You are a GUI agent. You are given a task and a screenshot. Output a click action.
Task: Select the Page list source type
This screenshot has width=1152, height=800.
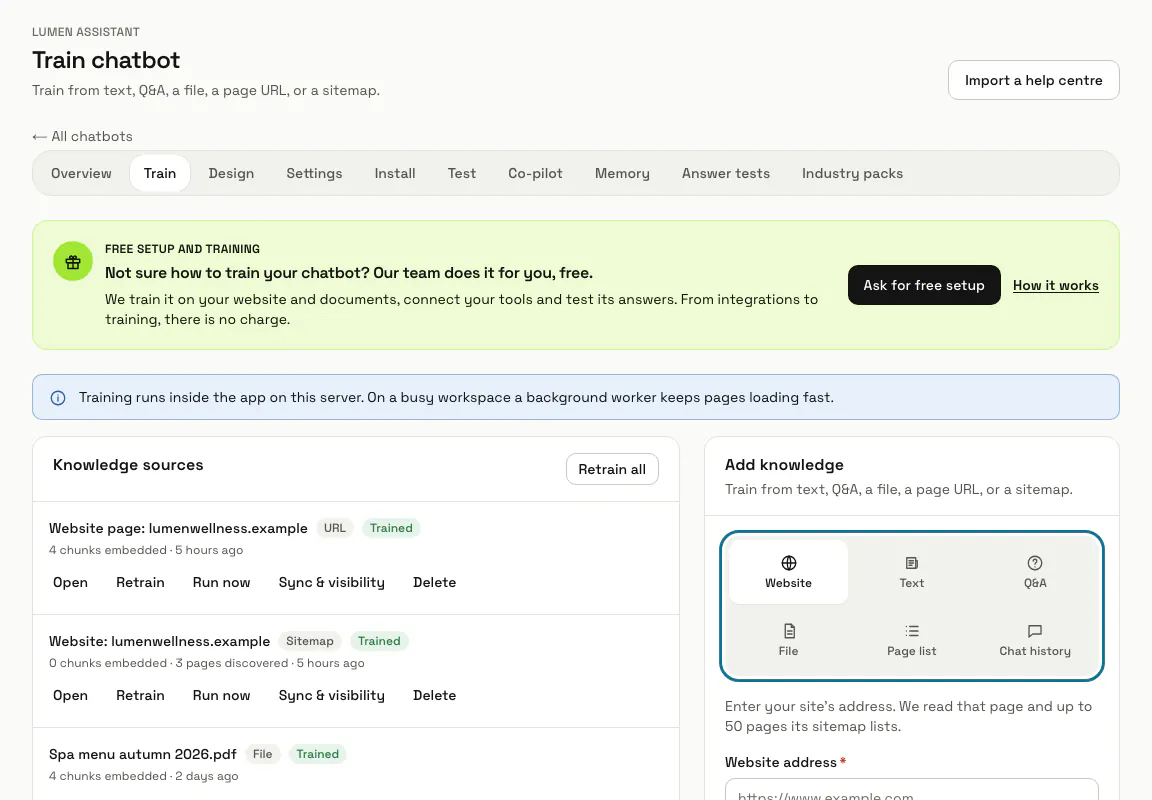pos(911,640)
